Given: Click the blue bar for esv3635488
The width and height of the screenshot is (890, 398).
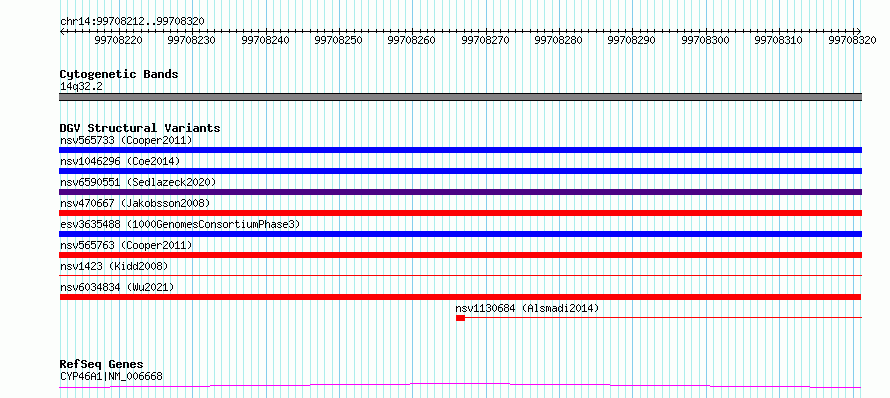Looking at the screenshot, I should point(460,234).
